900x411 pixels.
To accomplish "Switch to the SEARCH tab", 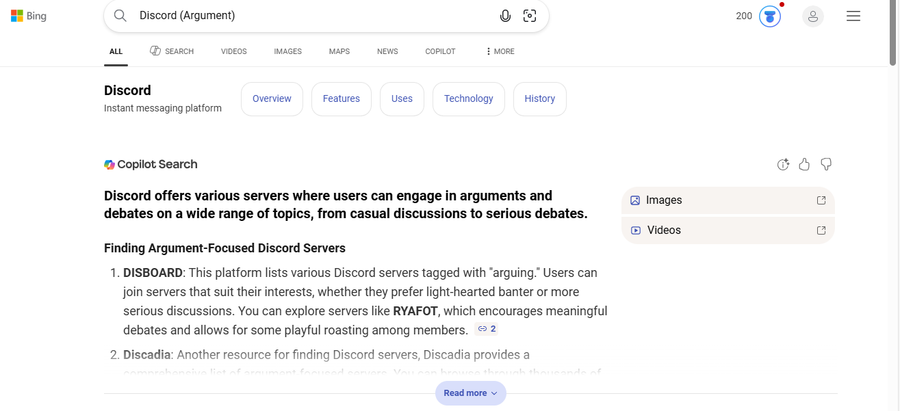I will pos(172,51).
